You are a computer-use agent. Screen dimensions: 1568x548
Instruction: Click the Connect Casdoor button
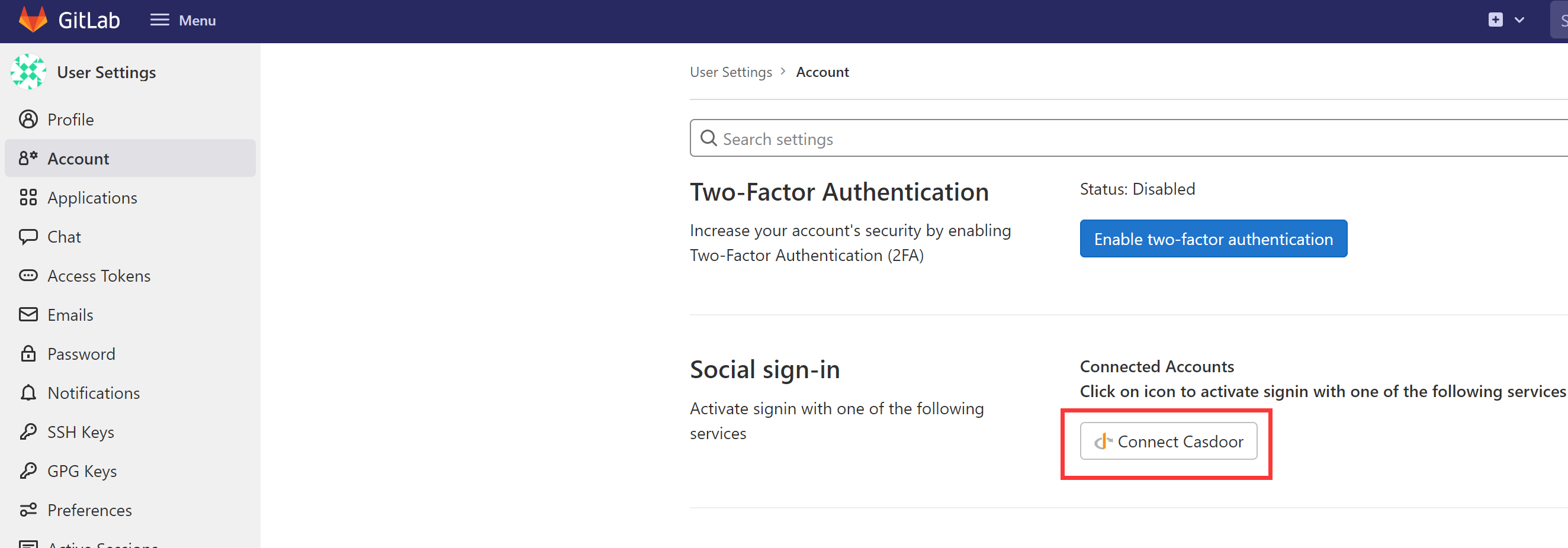click(1168, 441)
